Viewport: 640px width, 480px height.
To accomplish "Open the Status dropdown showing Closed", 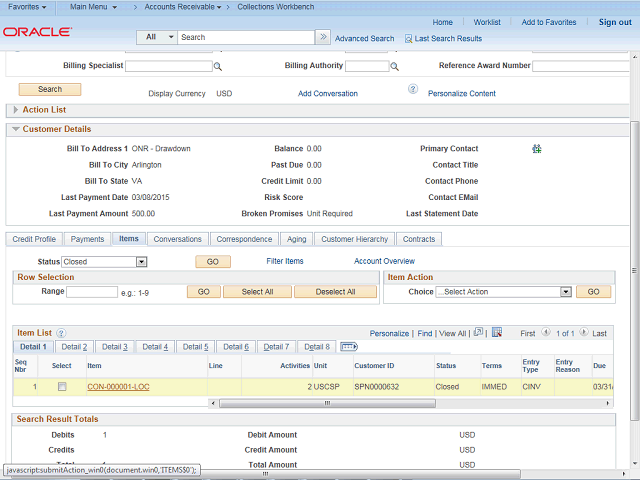I will tap(141, 262).
